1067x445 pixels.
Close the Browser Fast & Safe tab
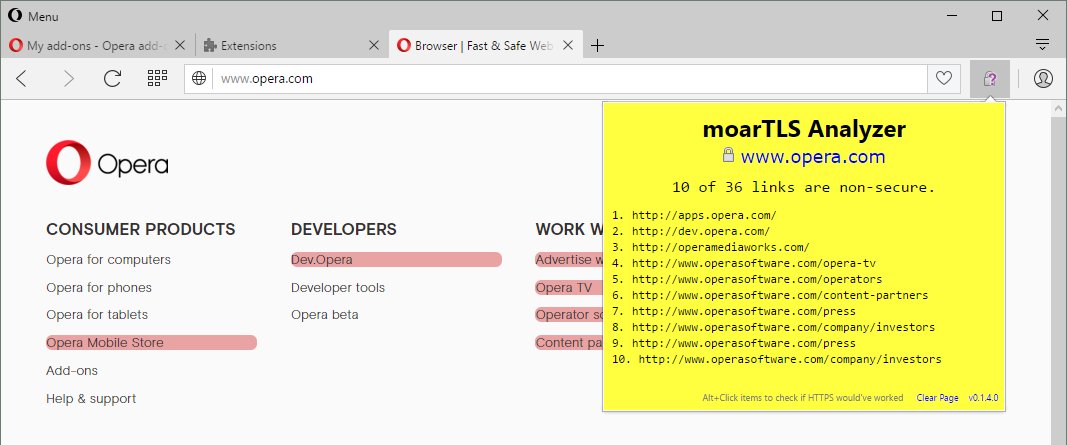point(569,46)
